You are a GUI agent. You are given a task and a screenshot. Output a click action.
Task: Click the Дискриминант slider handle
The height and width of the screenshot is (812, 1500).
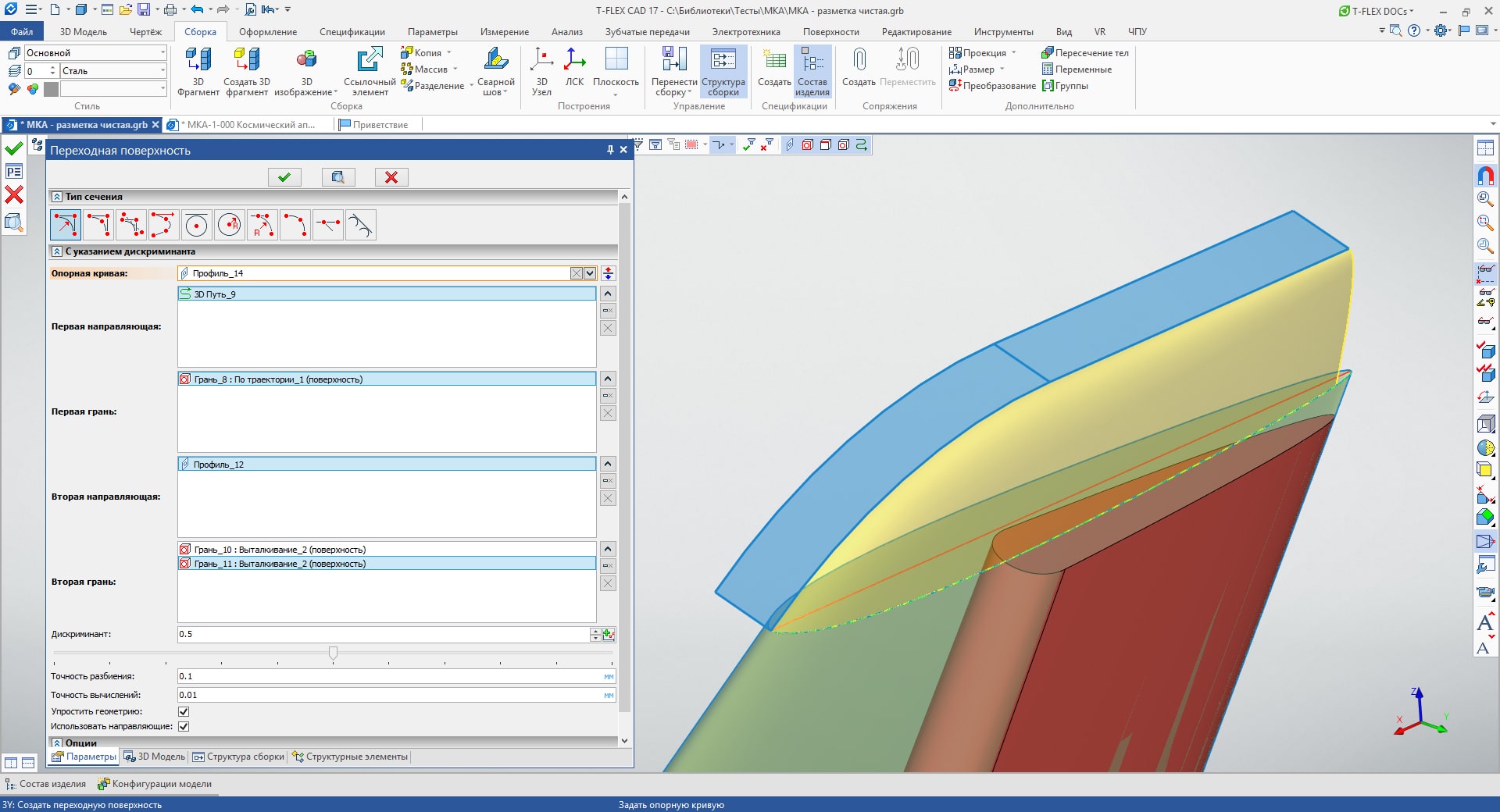333,653
